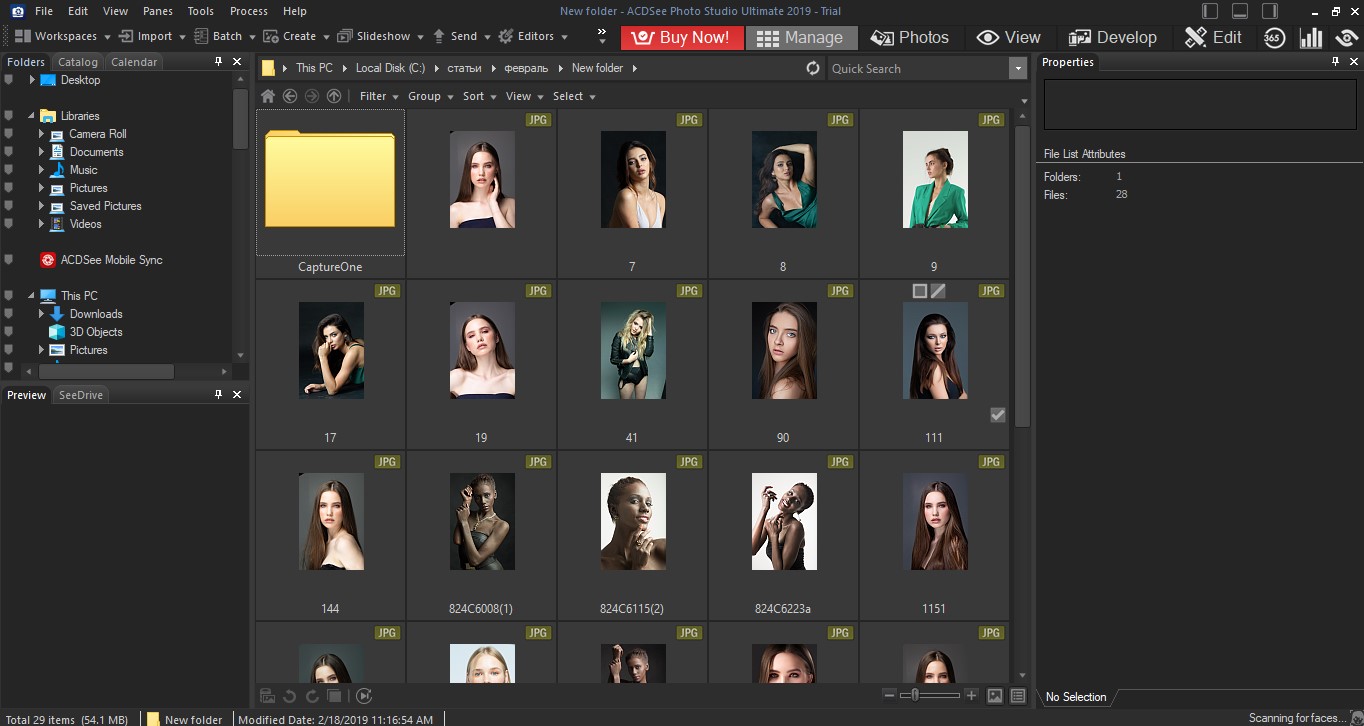Open the Sort dropdown
The image size is (1364, 726).
click(478, 96)
